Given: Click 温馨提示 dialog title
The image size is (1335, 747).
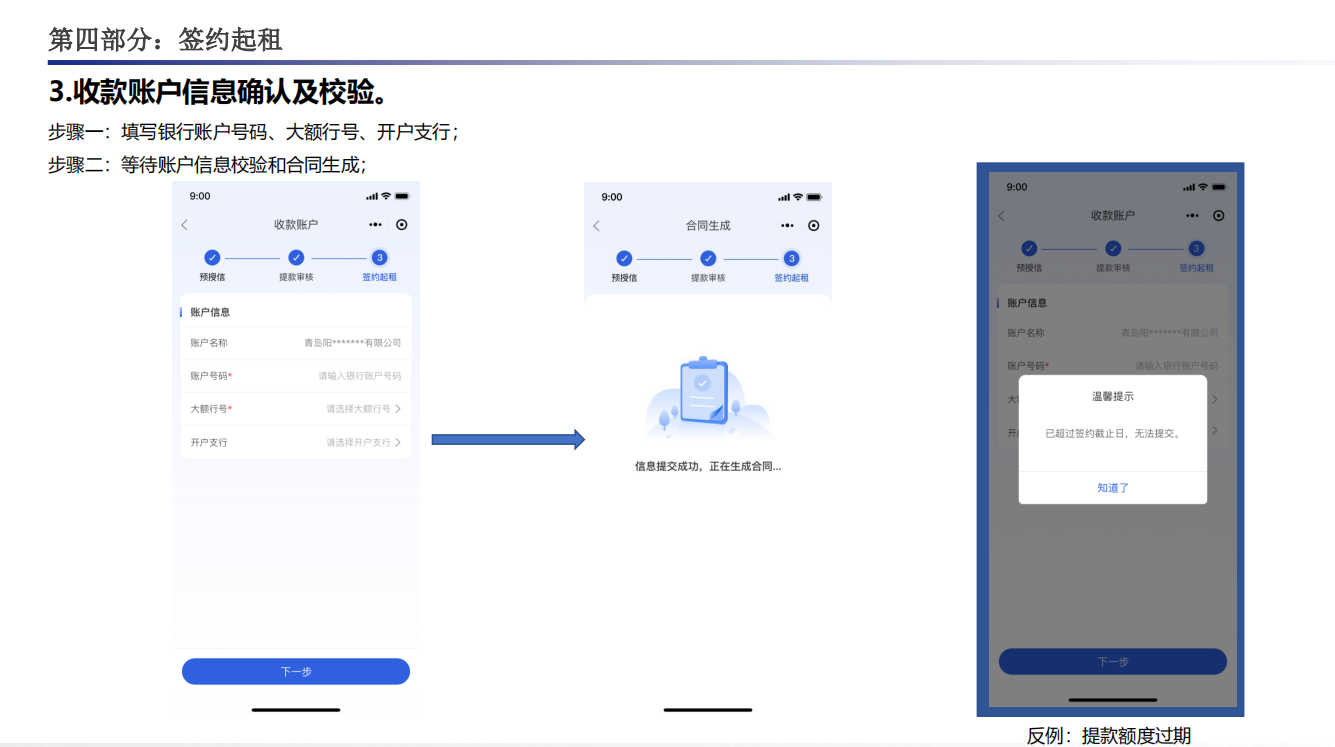Looking at the screenshot, I should [1113, 397].
